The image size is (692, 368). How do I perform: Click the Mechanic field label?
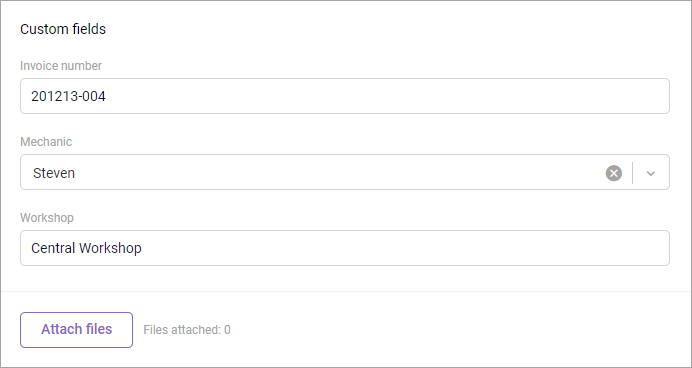point(46,142)
